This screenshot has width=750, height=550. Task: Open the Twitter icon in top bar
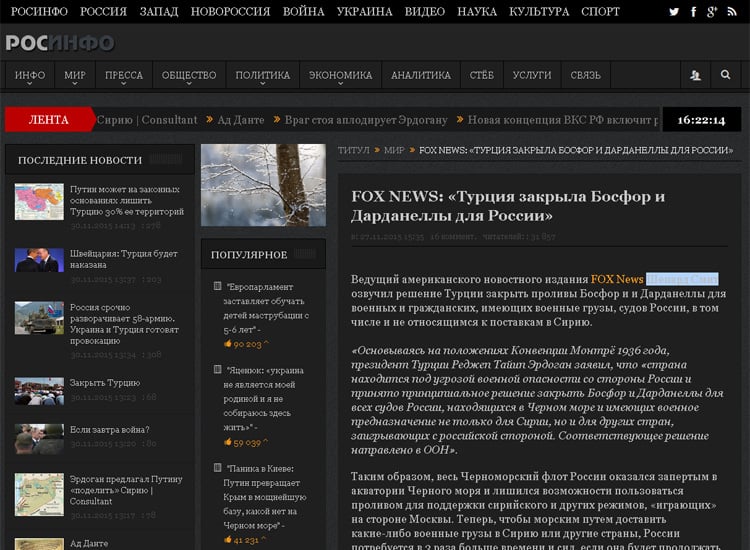point(674,12)
